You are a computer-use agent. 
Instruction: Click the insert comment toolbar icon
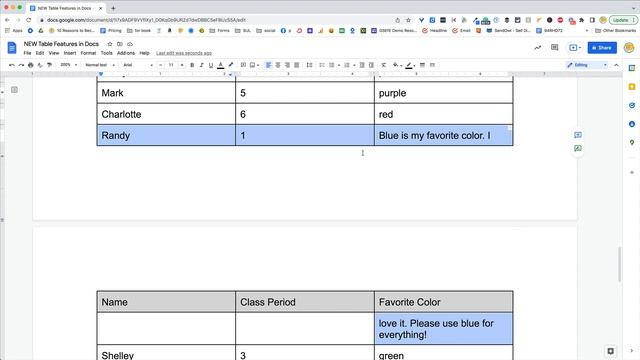pyautogui.click(x=243, y=65)
